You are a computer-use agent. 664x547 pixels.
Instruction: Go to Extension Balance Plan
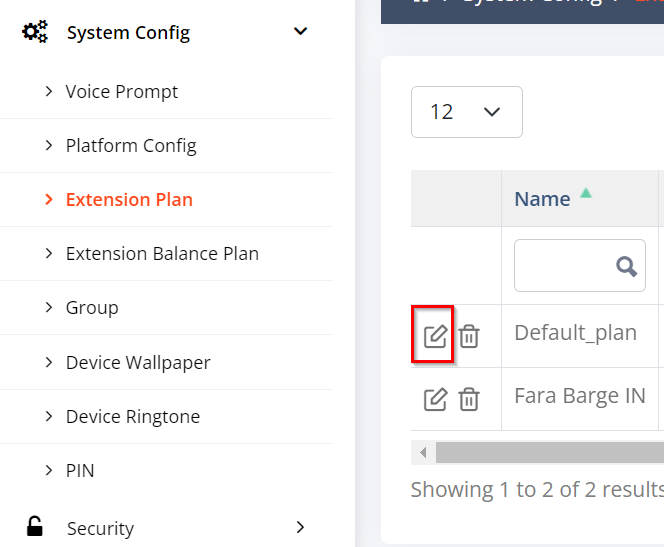162,254
